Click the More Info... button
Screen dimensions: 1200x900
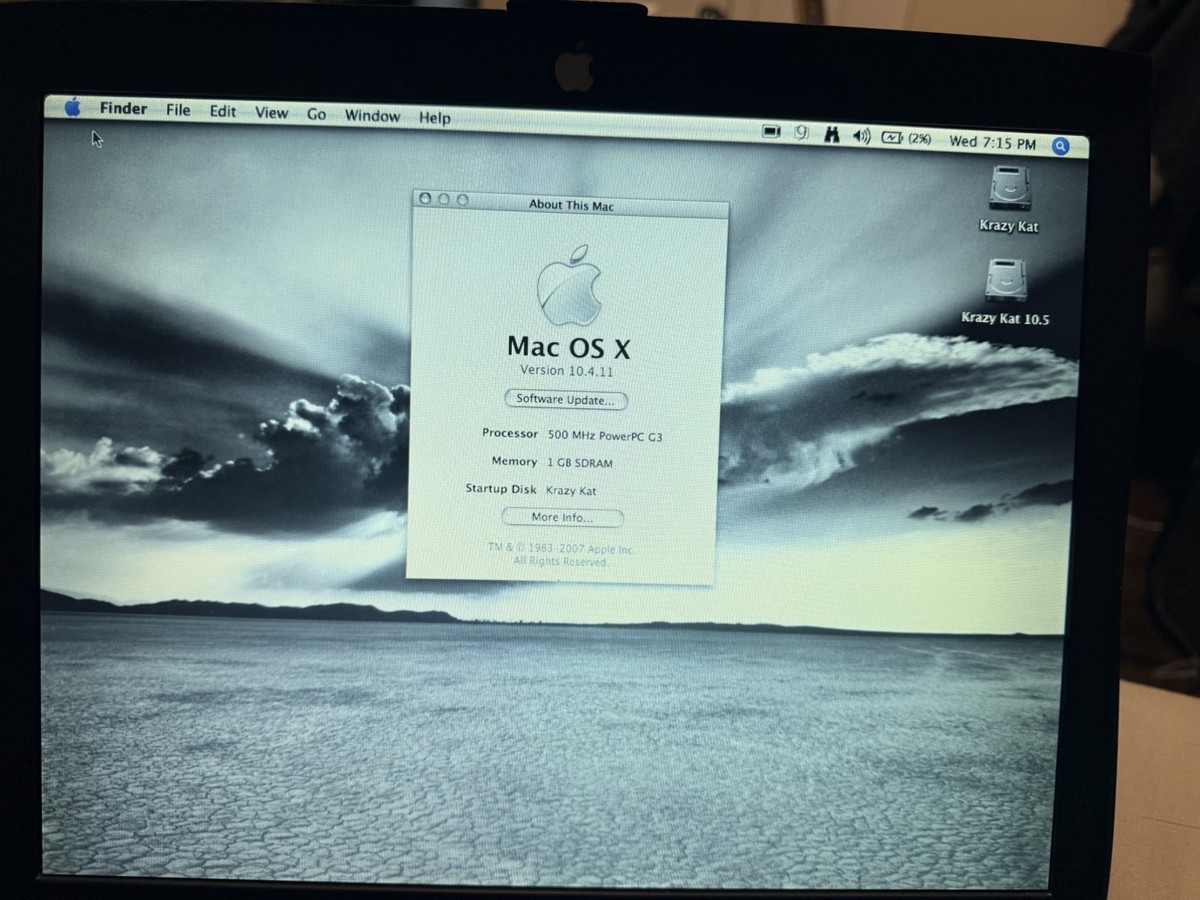click(x=562, y=518)
